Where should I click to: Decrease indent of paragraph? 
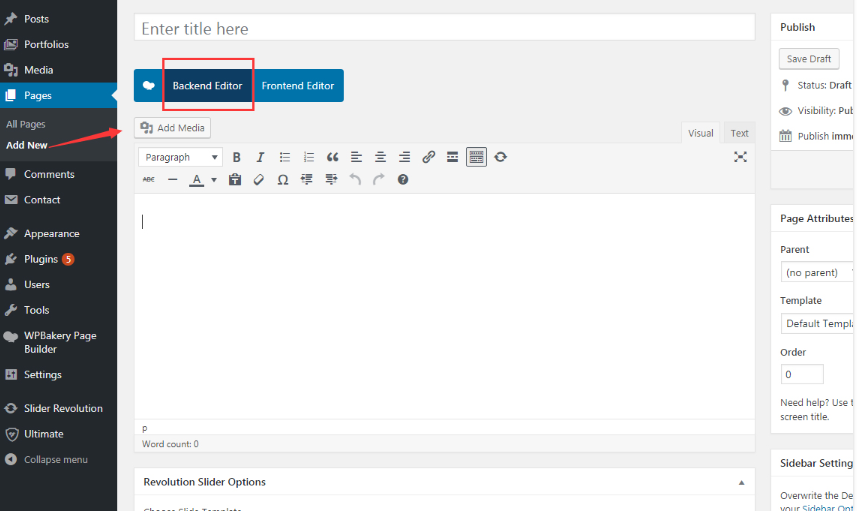(x=307, y=180)
